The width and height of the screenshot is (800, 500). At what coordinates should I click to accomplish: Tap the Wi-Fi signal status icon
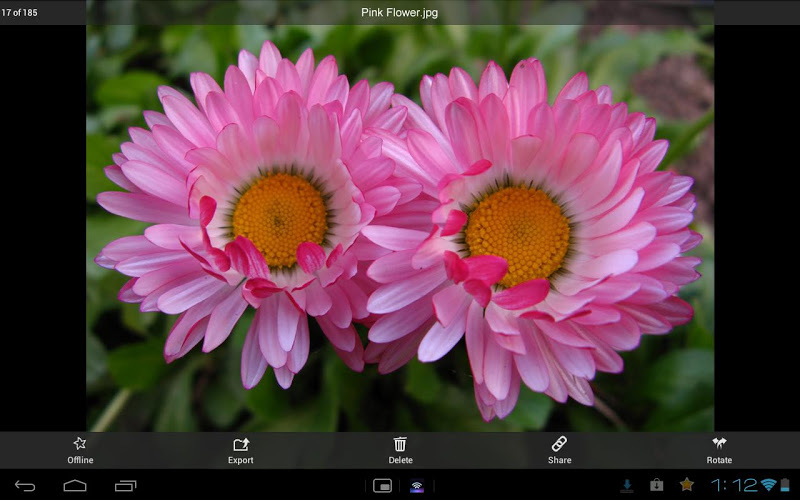(768, 485)
